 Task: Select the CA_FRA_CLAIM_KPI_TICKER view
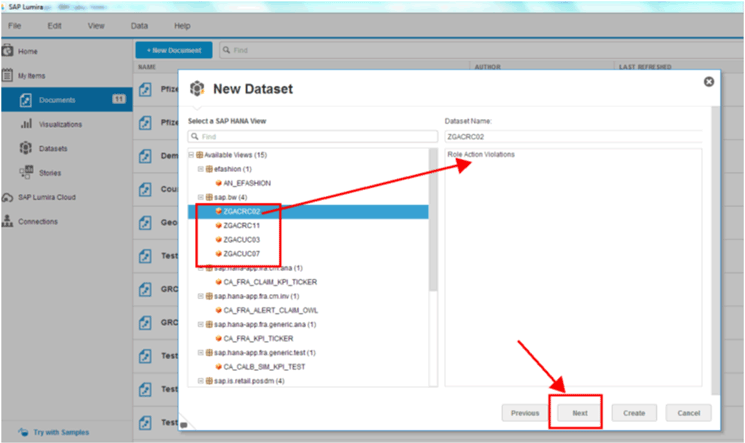pyautogui.click(x=270, y=282)
